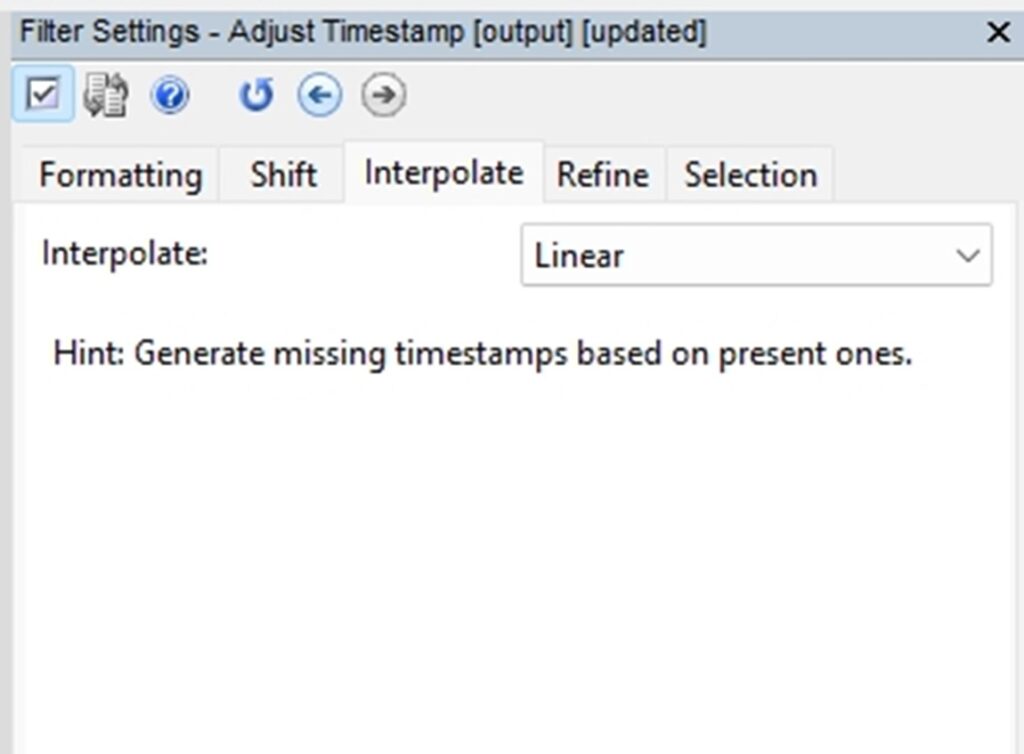Reset settings with the circular arrow icon

coord(256,95)
